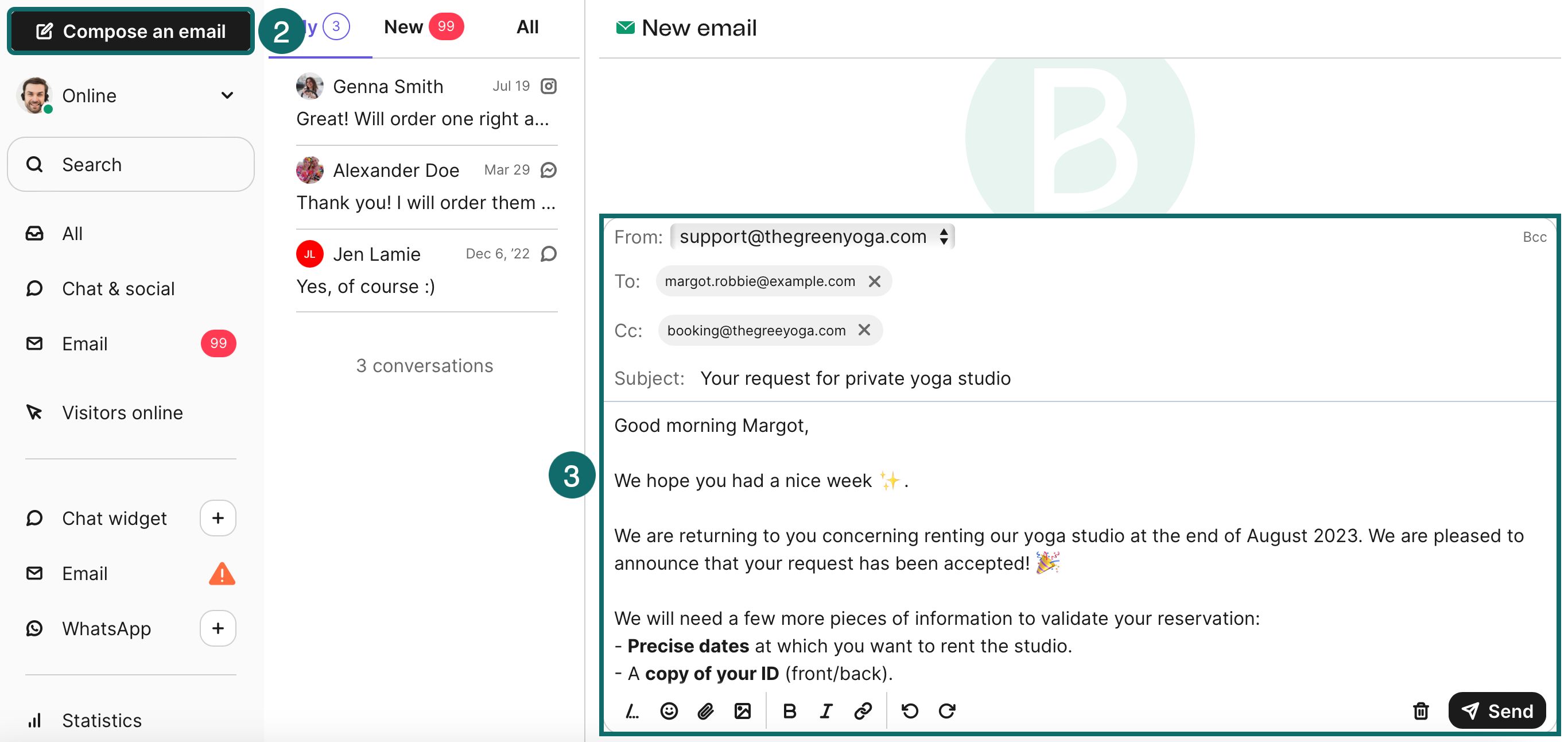Send the email to Margot
The height and width of the screenshot is (742, 1568).
pos(1497,710)
